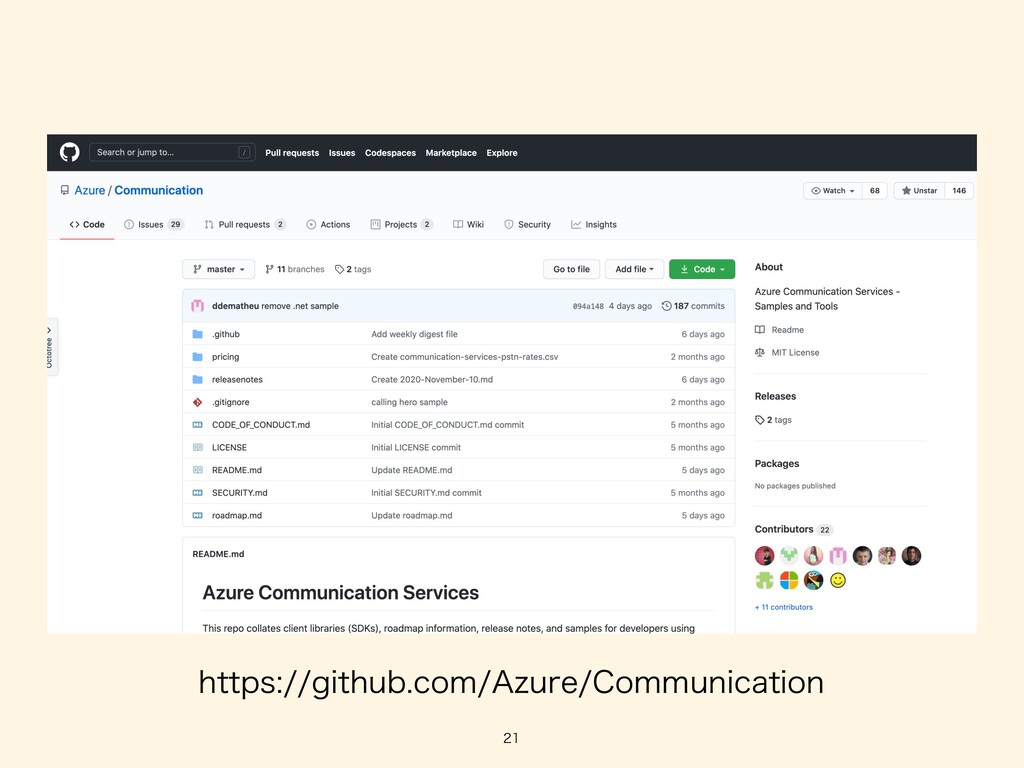Open the Pull requests repository tab
The width and height of the screenshot is (1024, 768).
[x=245, y=225]
